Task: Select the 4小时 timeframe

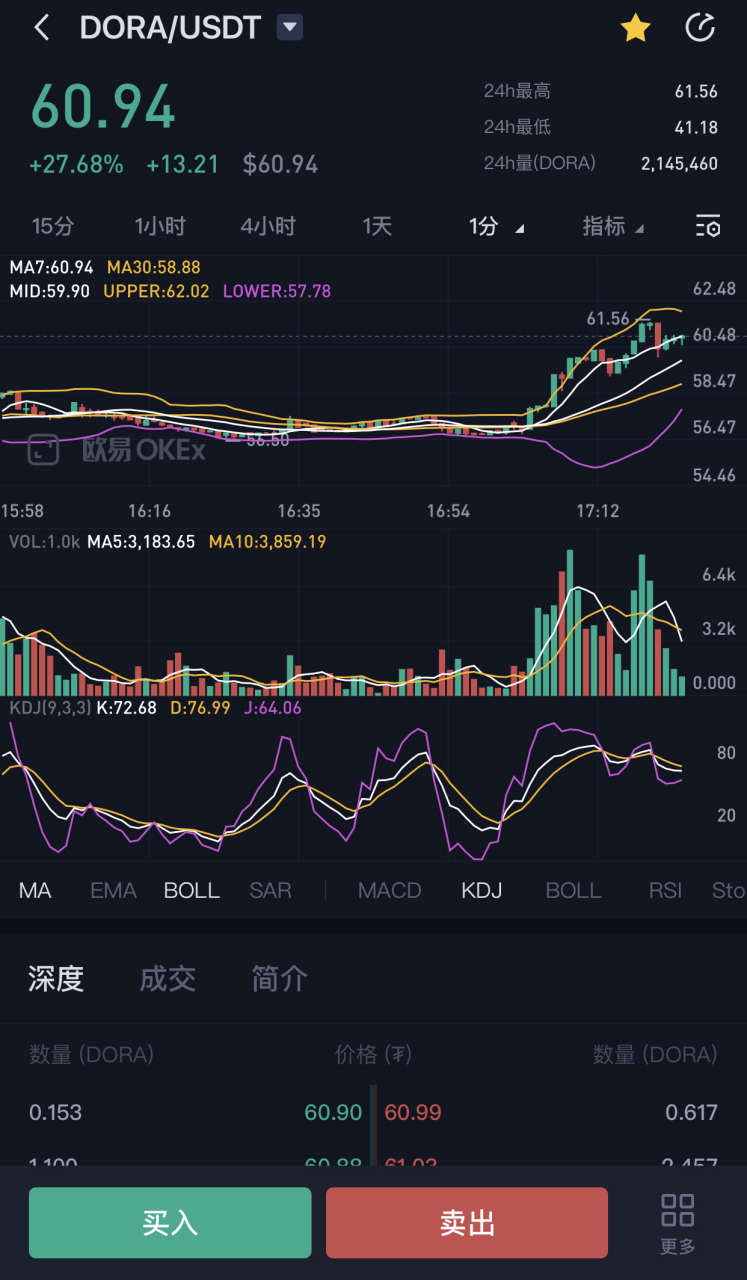Action: (268, 226)
